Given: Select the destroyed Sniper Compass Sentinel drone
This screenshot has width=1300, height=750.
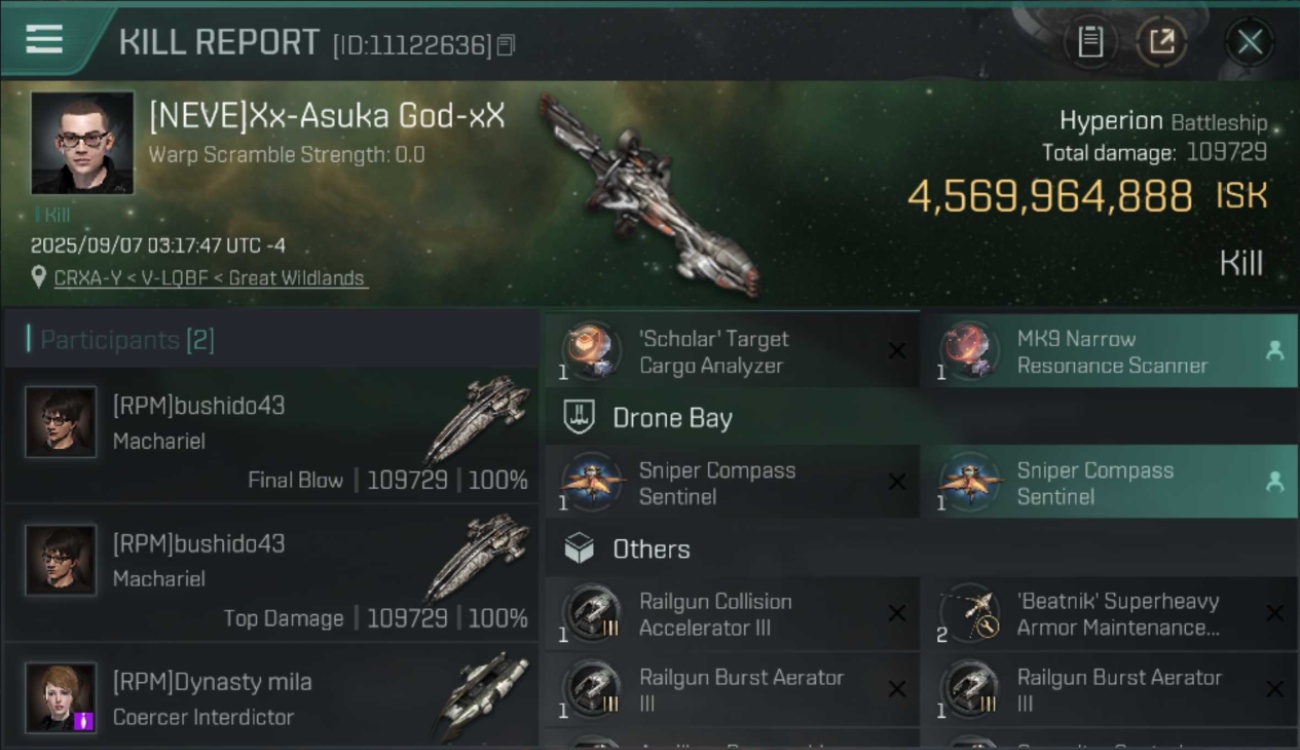Looking at the screenshot, I should tap(731, 483).
